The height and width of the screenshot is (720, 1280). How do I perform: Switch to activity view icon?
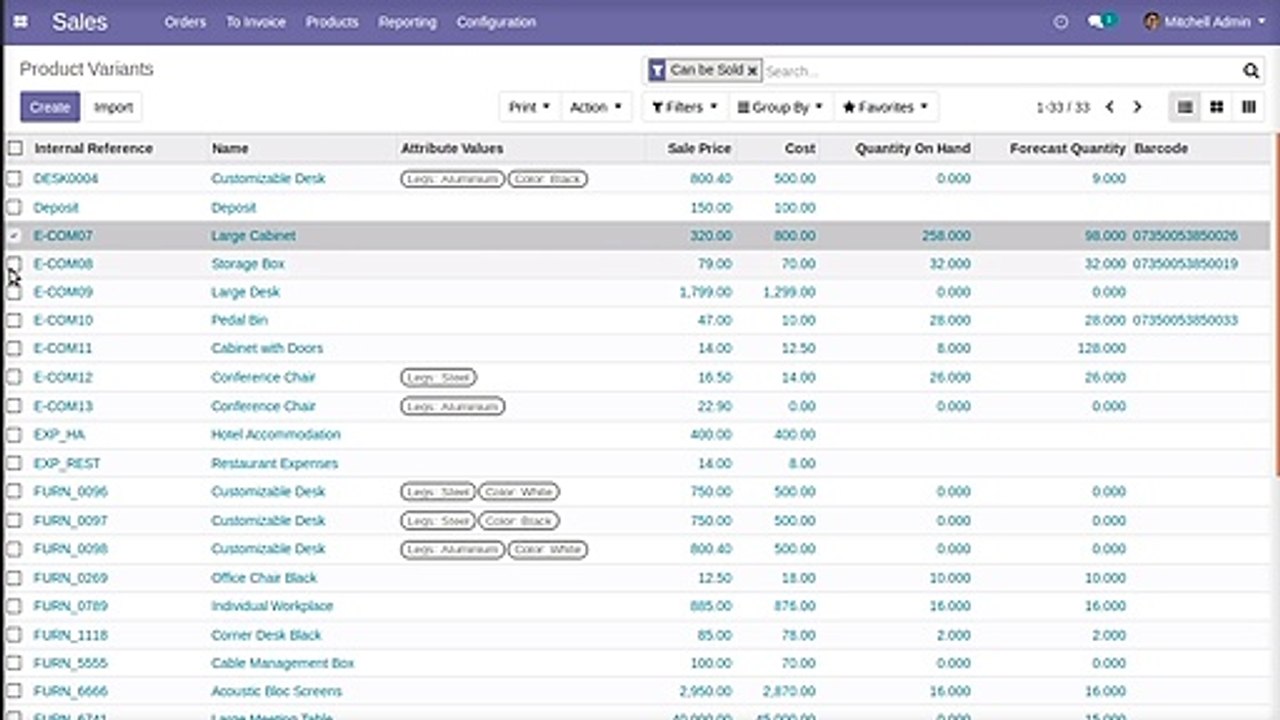[x=1249, y=107]
